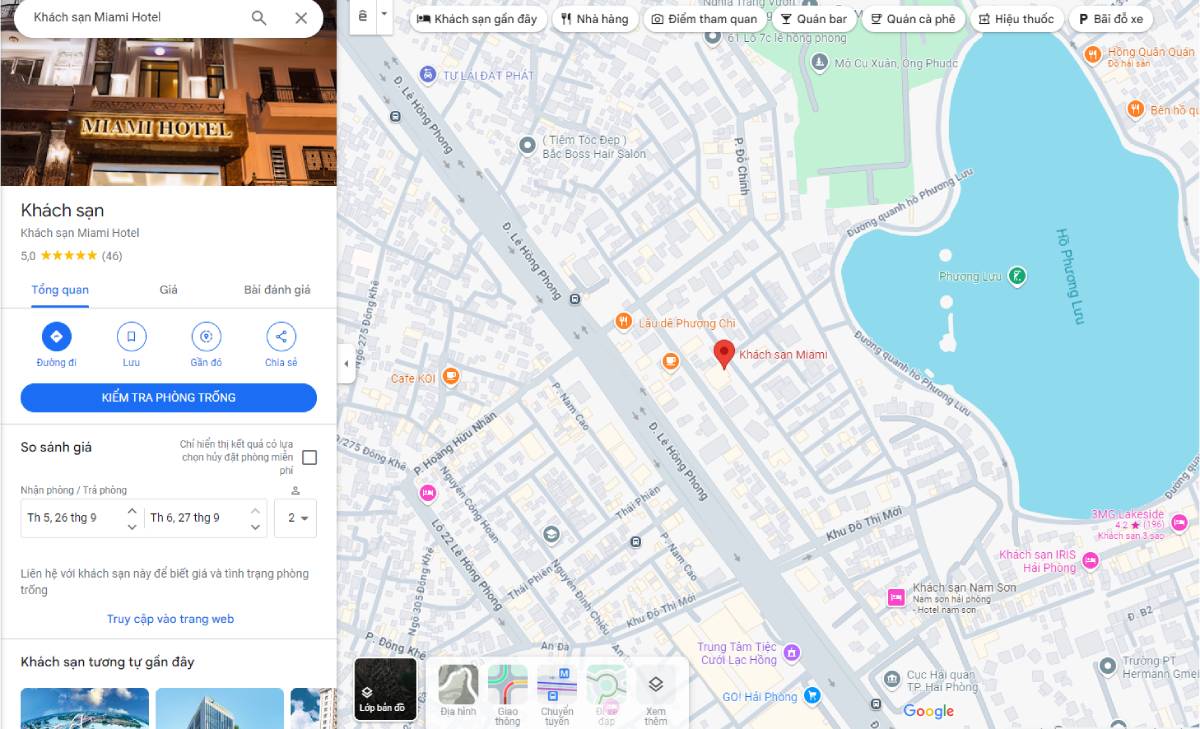
Task: Click the Khách sạn Nam Sơn hotel marker
Action: tap(896, 597)
